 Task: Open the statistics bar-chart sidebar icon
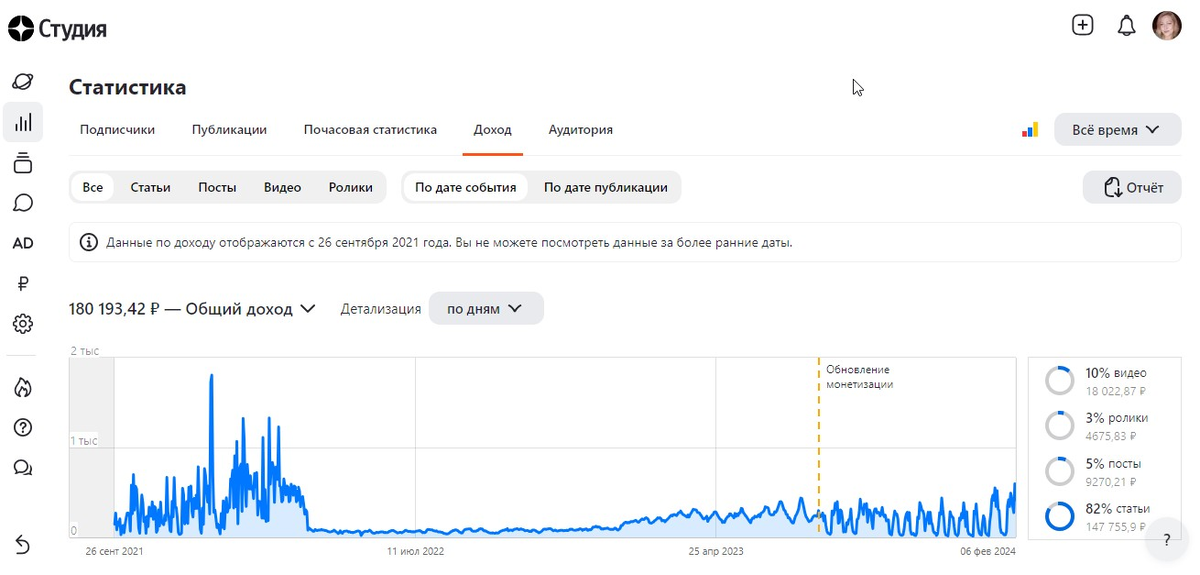[x=23, y=123]
